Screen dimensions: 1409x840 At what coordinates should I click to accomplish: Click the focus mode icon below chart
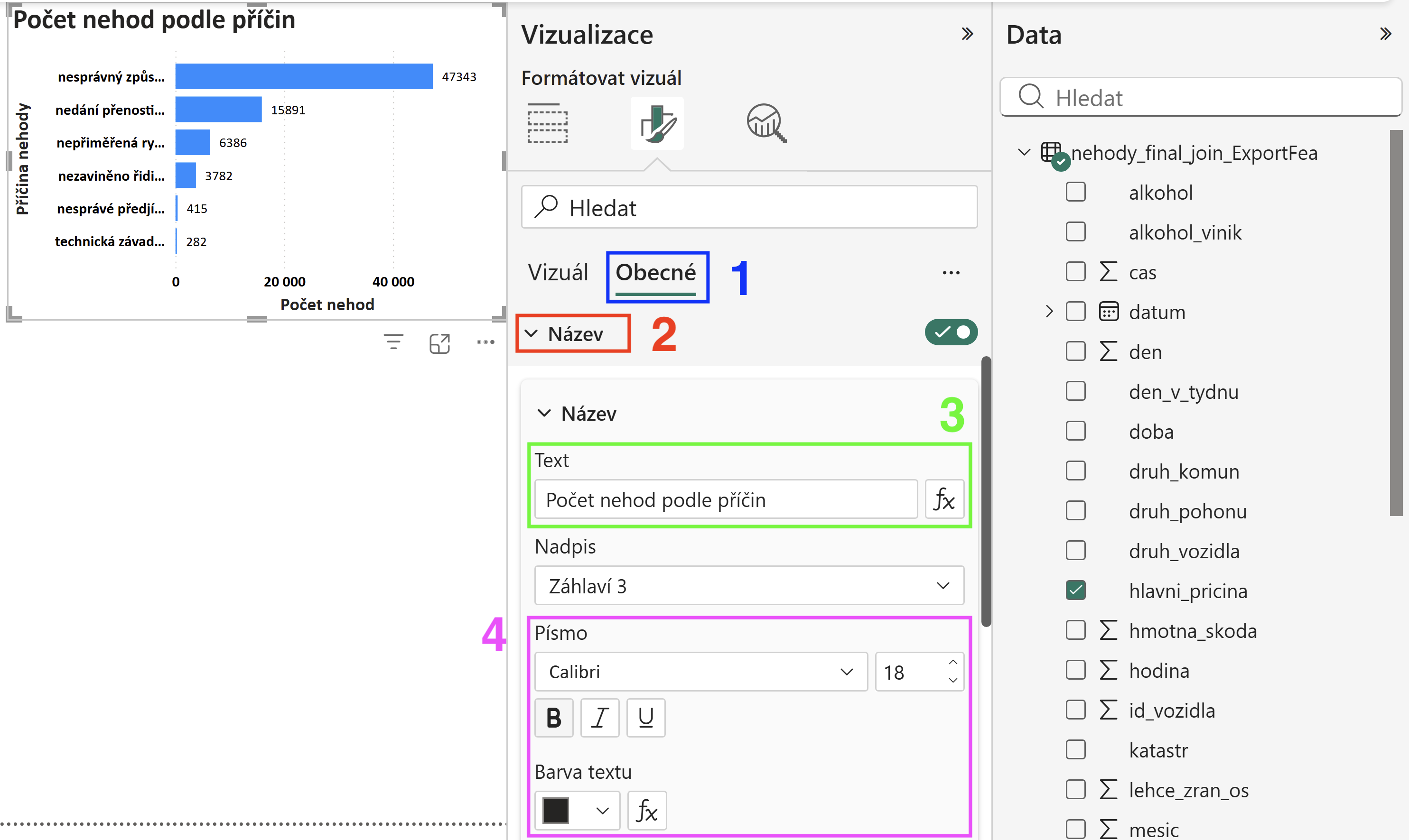click(439, 343)
